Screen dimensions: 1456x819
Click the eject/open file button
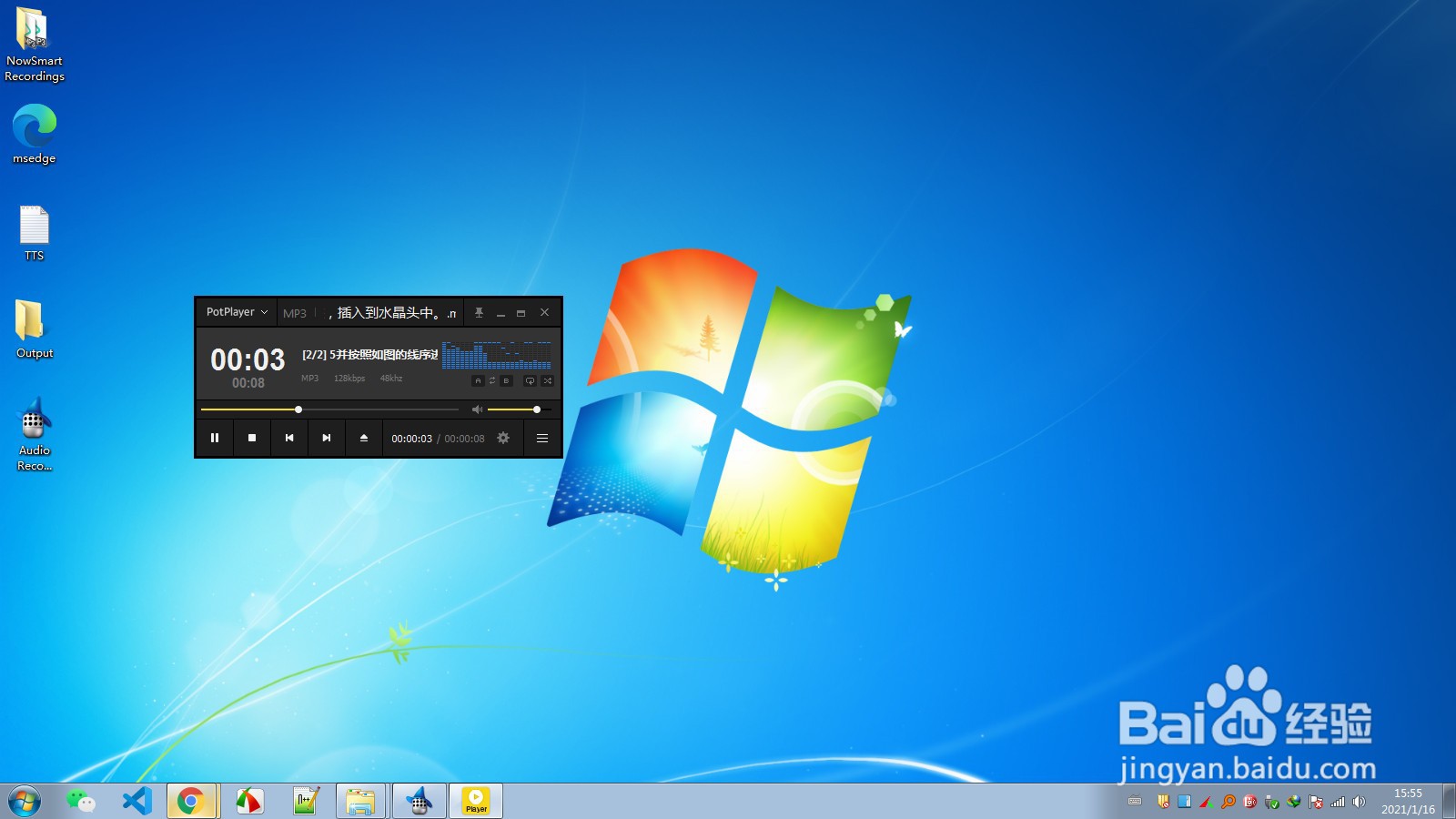[x=364, y=438]
